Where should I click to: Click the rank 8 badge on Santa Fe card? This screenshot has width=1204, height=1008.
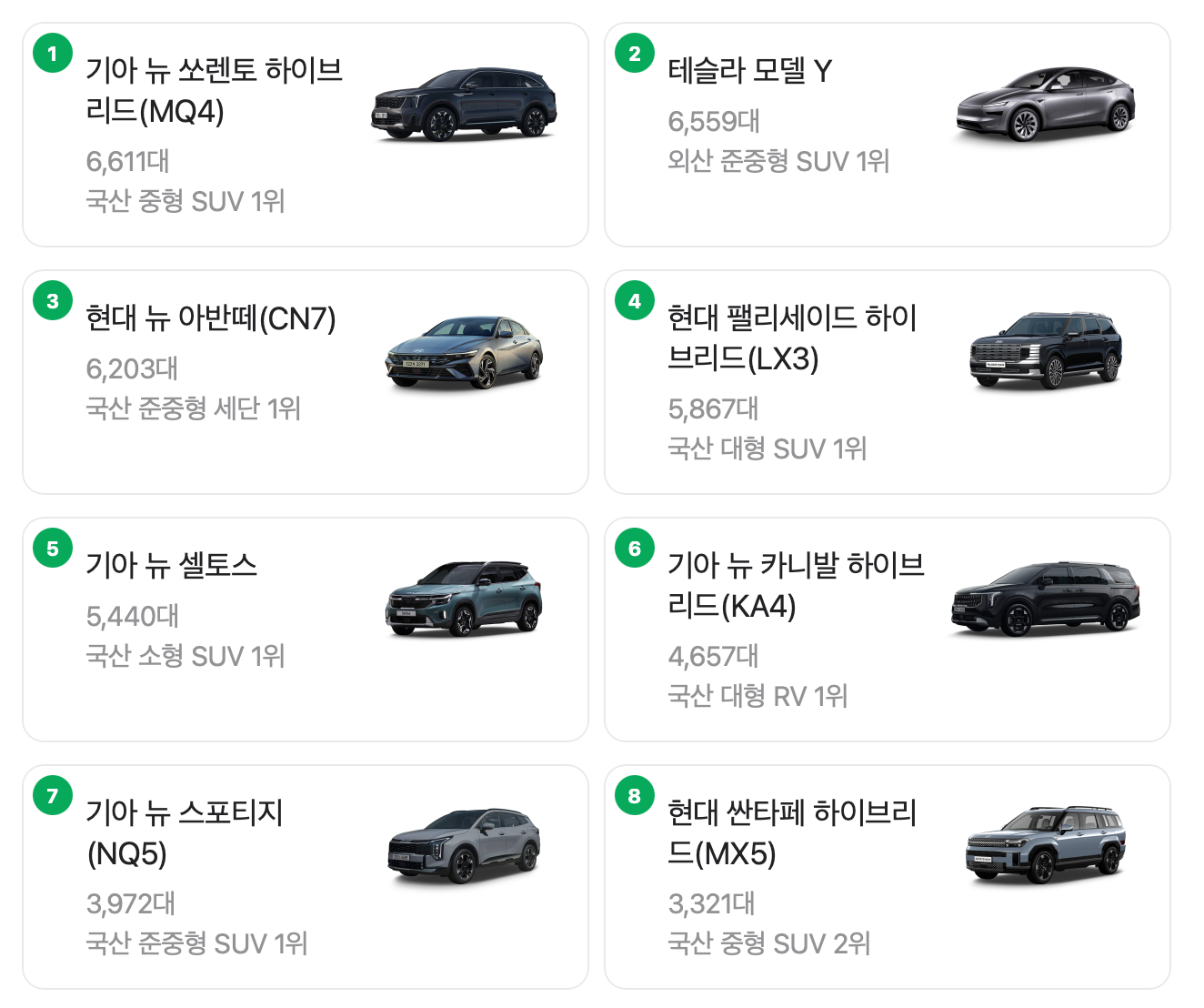634,795
